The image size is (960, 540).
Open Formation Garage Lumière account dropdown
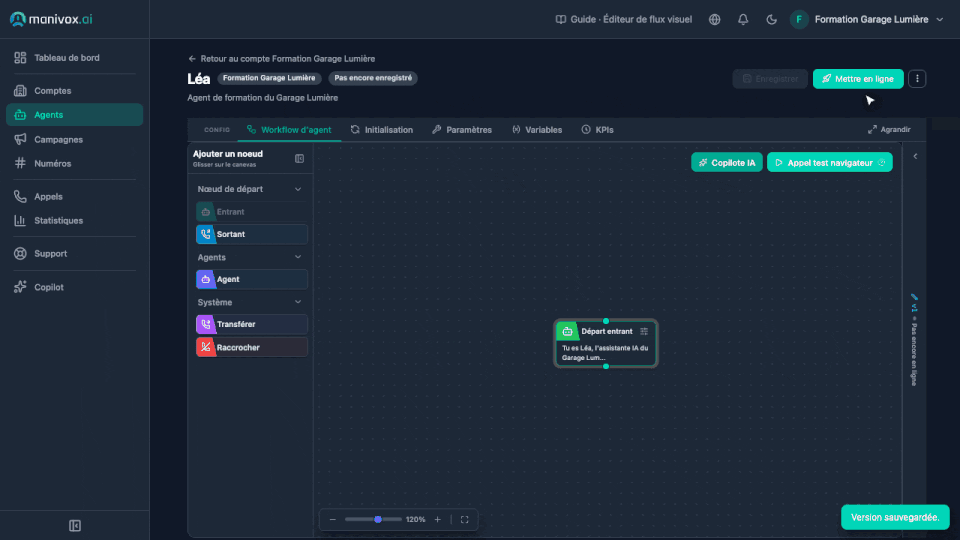click(x=879, y=20)
